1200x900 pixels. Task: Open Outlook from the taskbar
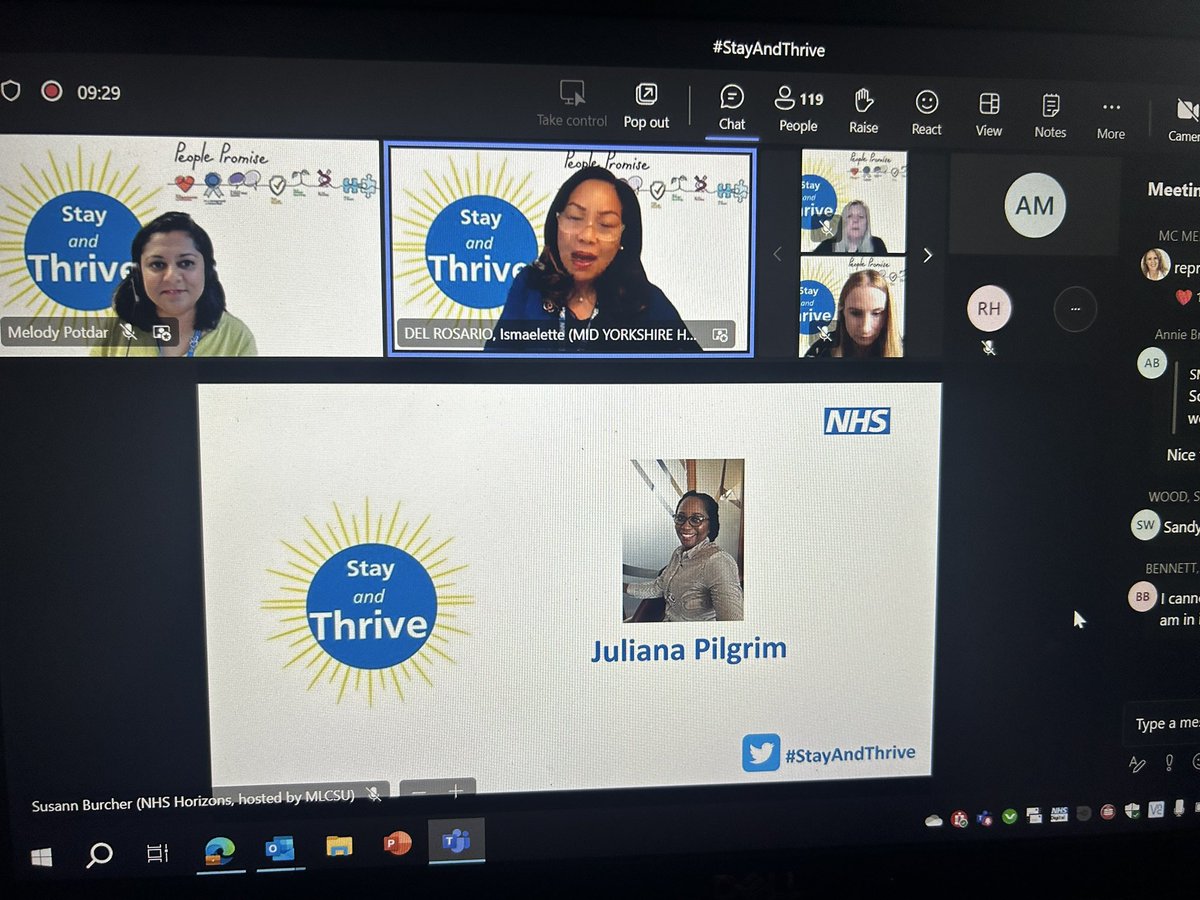click(x=279, y=848)
